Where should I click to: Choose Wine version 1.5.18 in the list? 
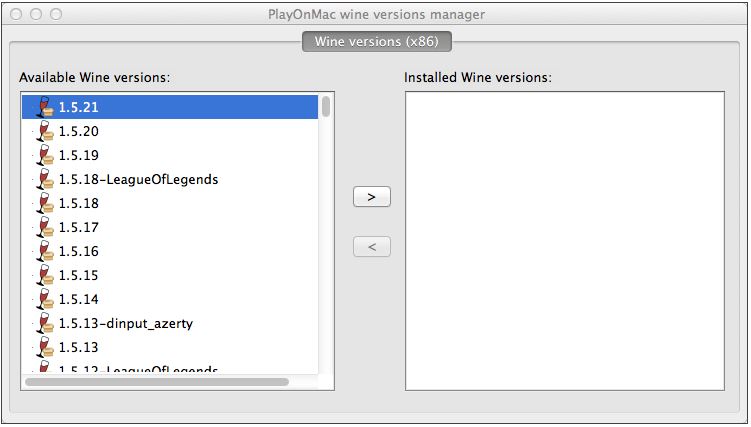[x=170, y=203]
